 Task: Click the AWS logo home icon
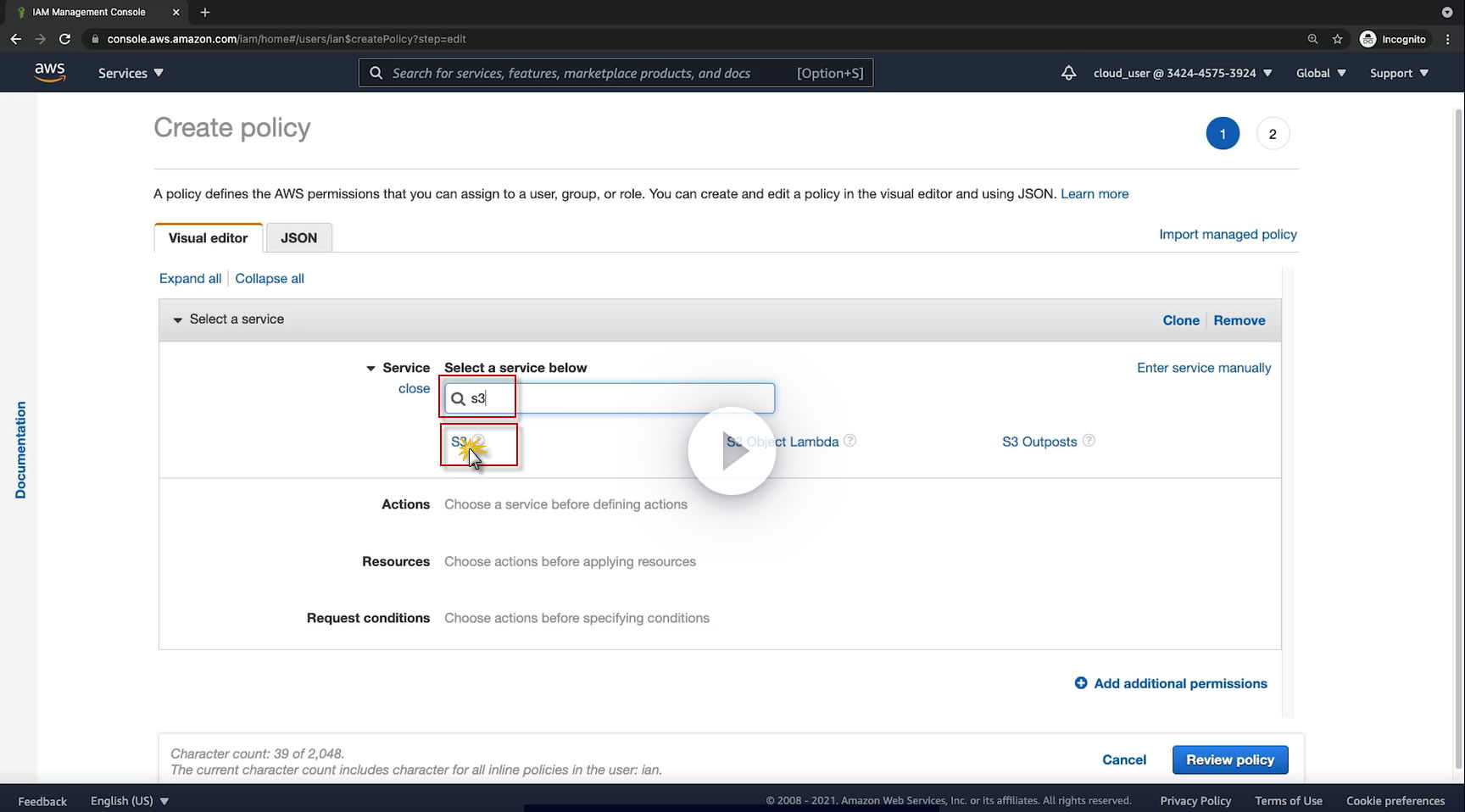click(x=50, y=73)
